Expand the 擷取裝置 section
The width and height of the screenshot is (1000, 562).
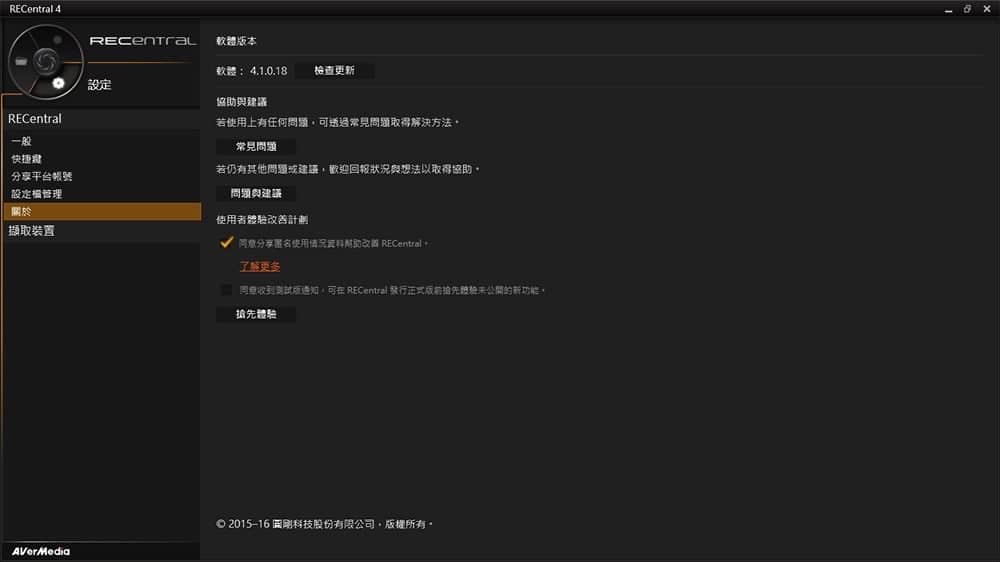101,231
